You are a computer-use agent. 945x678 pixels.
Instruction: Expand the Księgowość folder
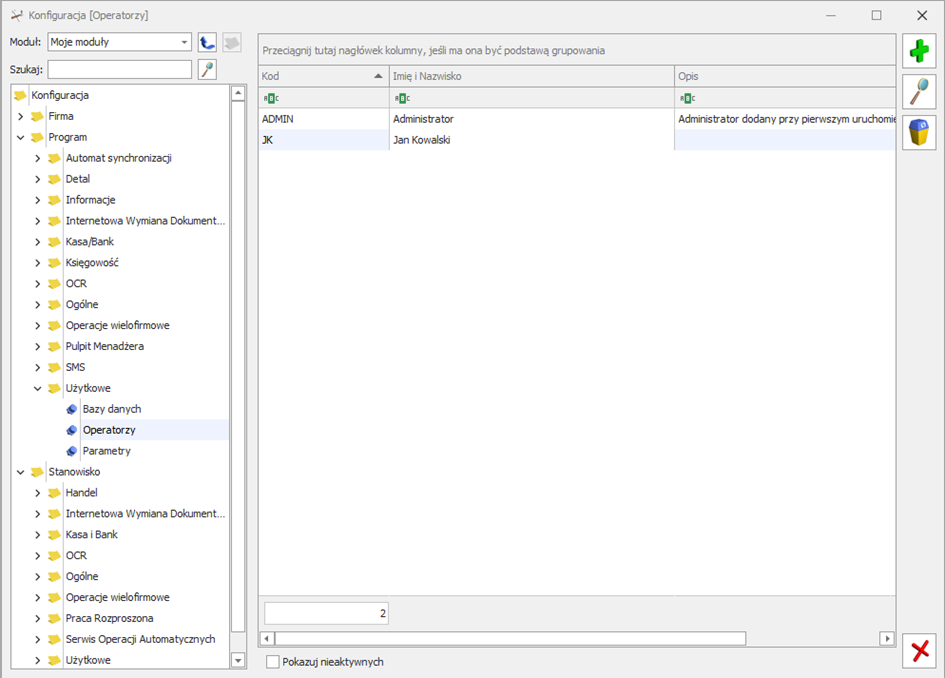(38, 263)
